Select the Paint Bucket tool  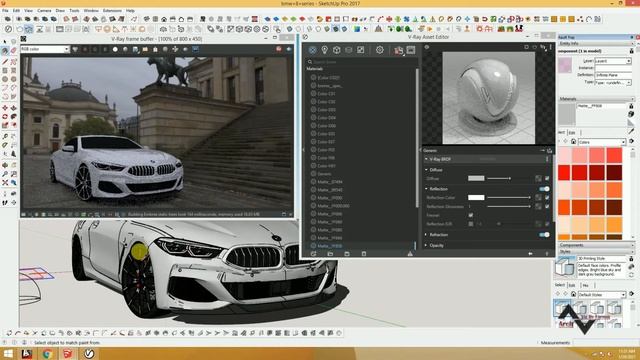5,51
